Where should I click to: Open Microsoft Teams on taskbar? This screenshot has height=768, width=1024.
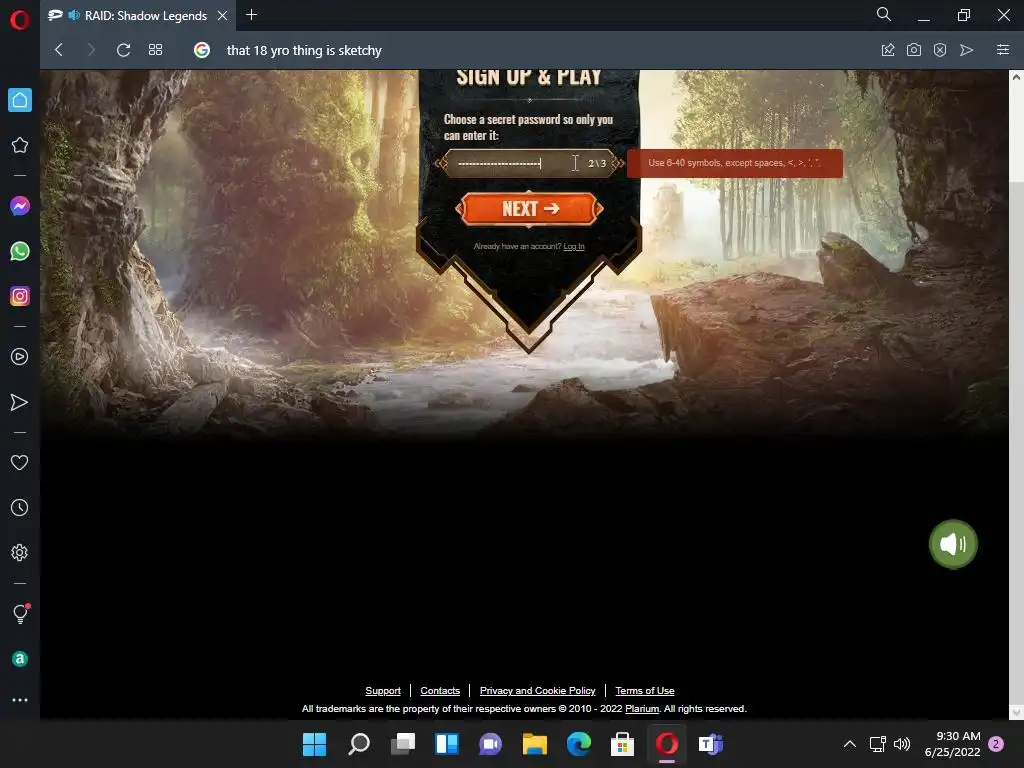(711, 744)
